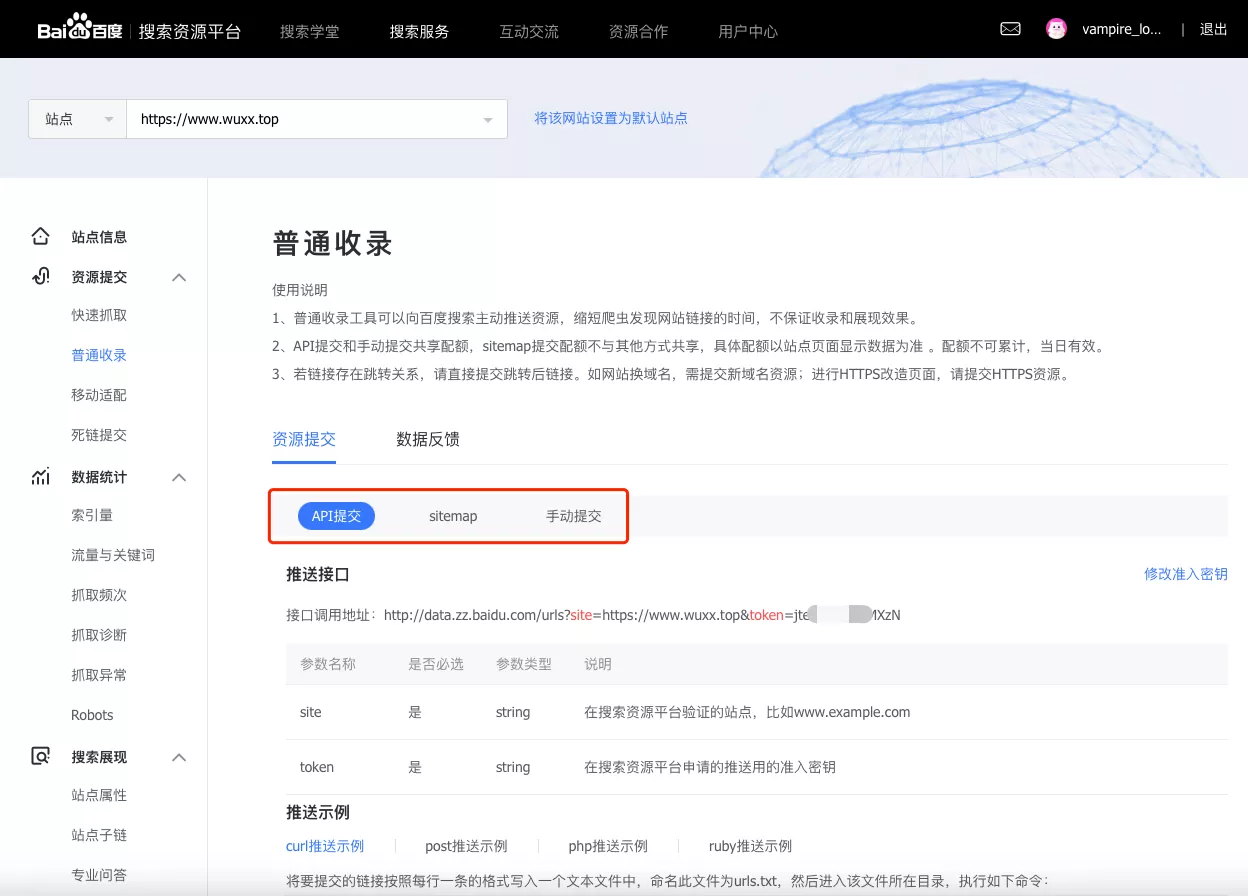The height and width of the screenshot is (896, 1248).
Task: Click the Baidu logo in header
Action: coord(80,29)
